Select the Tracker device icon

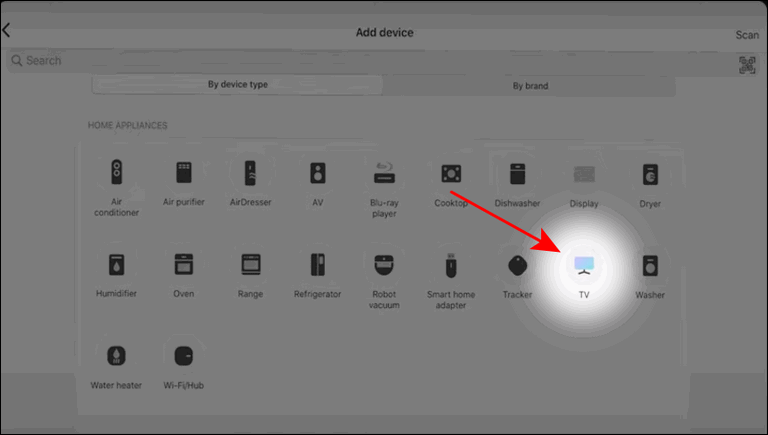pyautogui.click(x=517, y=266)
